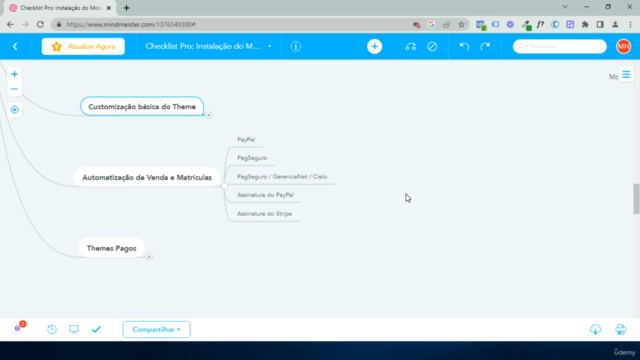The image size is (640, 360).
Task: Open the Compartilhar share dropdown
Action: [156, 329]
